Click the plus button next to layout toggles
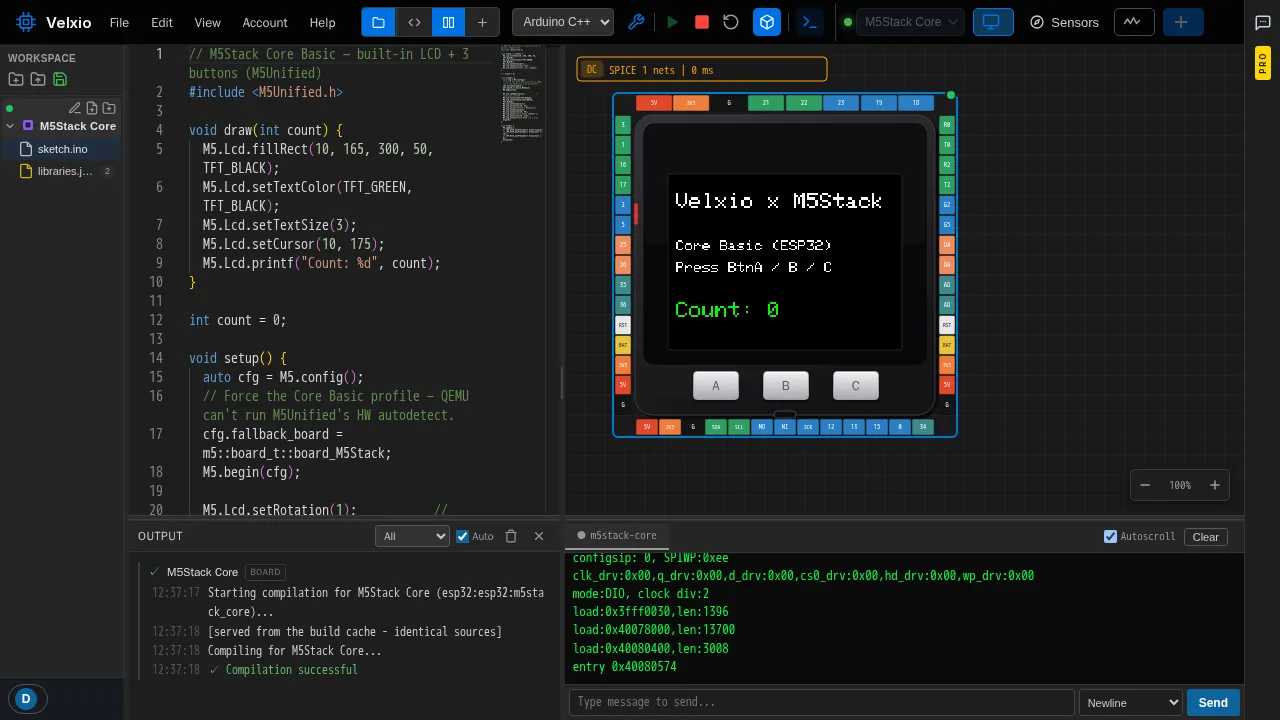Screen dimensions: 1280x720 click(482, 22)
